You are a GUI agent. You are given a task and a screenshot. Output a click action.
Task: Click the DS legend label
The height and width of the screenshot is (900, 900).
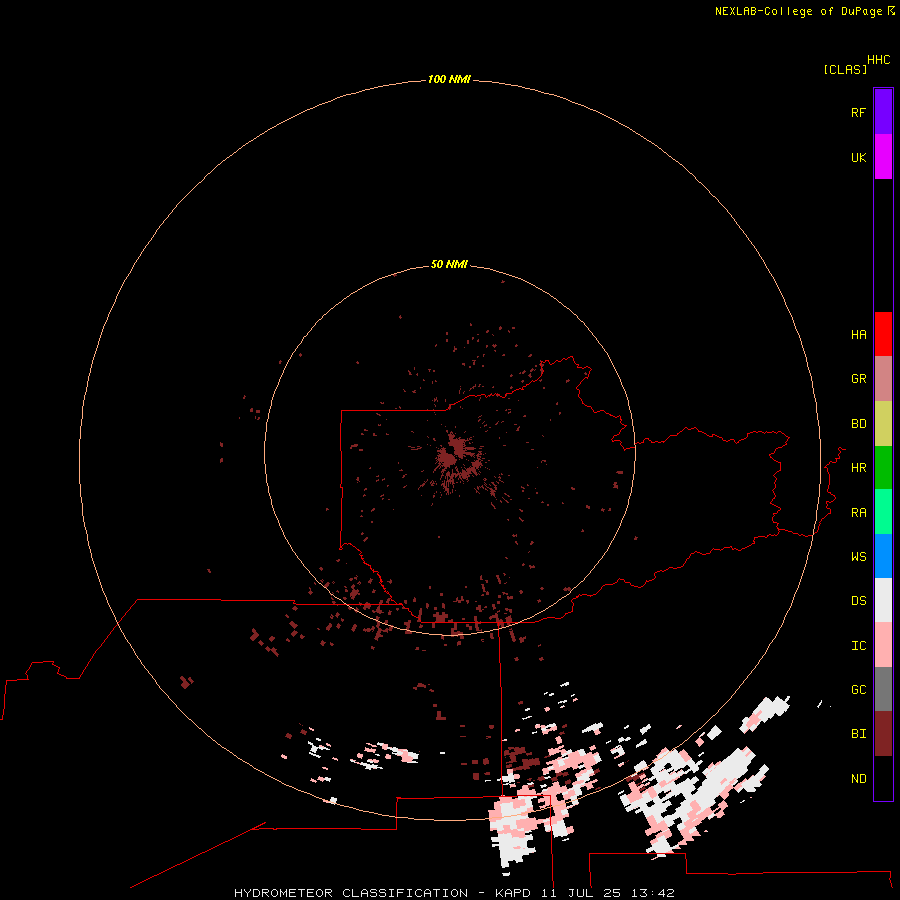click(858, 600)
